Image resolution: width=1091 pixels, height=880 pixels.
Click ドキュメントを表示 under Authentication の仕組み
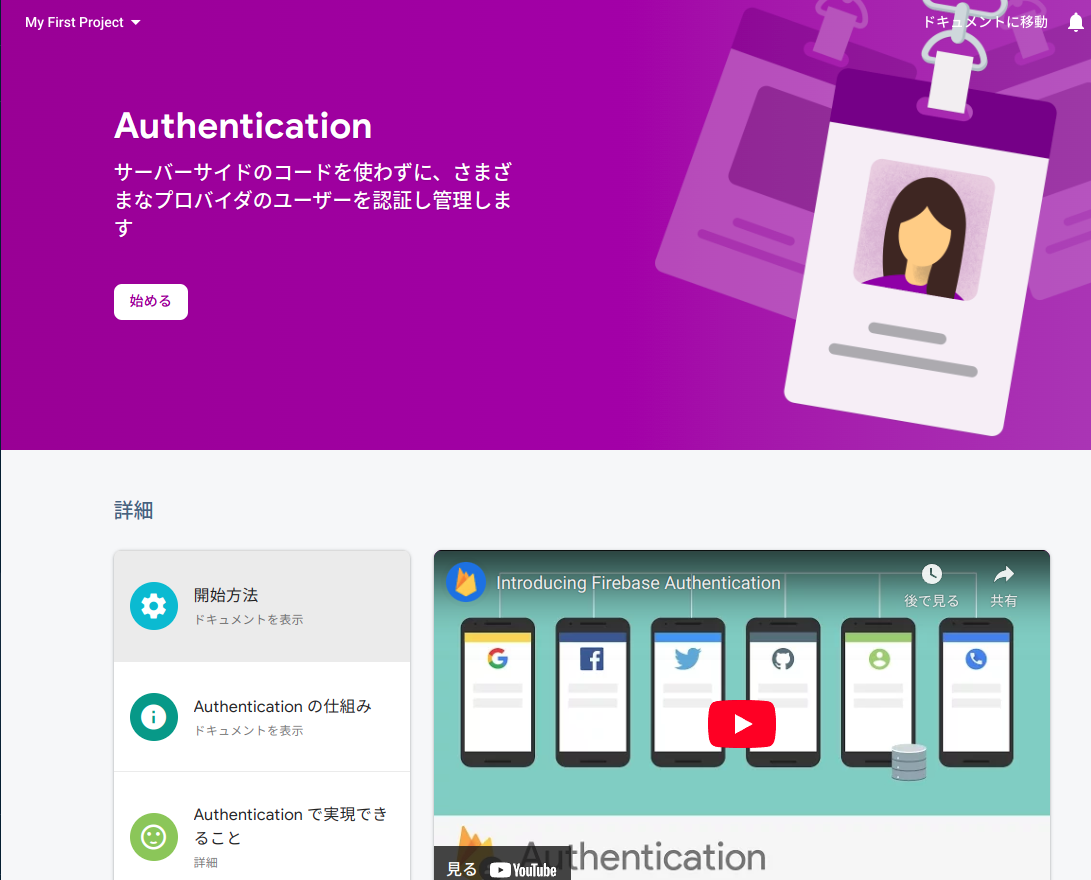248,730
